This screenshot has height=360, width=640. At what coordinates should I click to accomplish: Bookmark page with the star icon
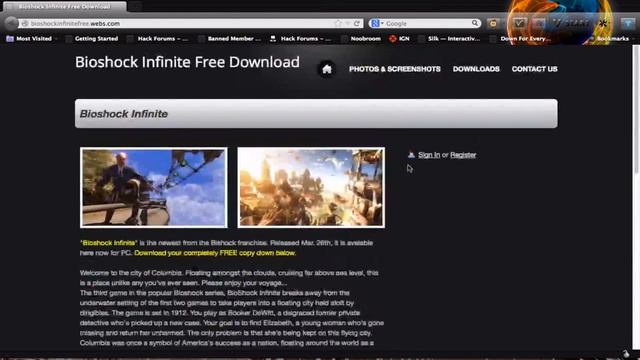click(x=338, y=23)
